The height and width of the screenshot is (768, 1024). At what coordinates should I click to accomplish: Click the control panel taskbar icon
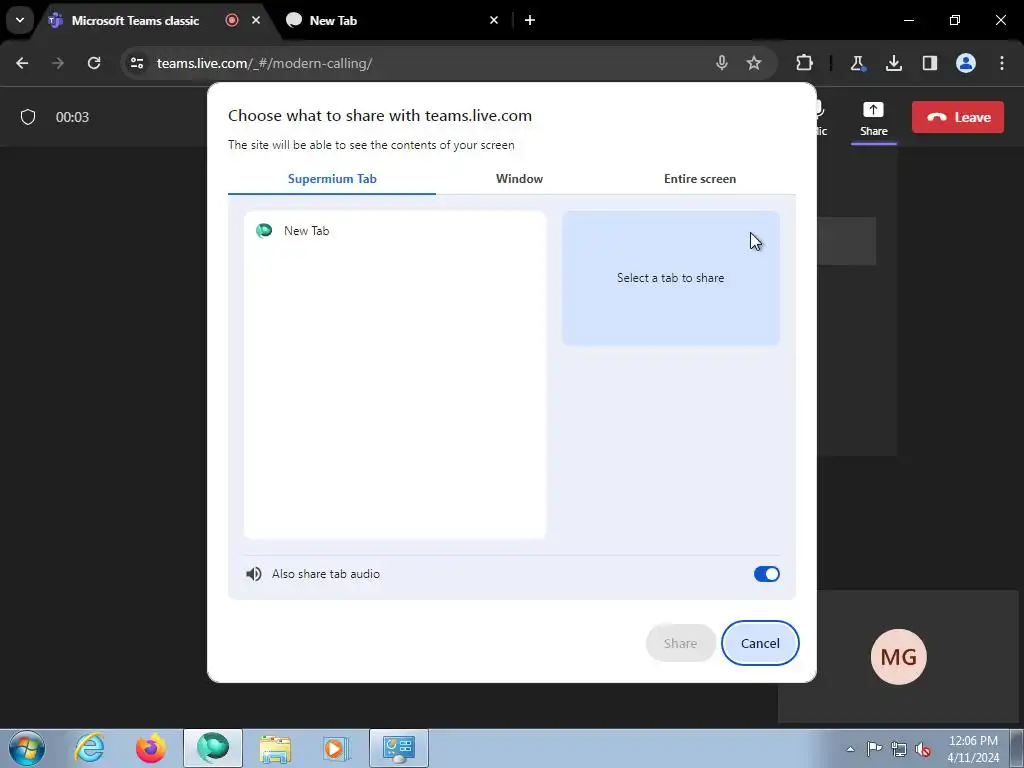coord(398,748)
